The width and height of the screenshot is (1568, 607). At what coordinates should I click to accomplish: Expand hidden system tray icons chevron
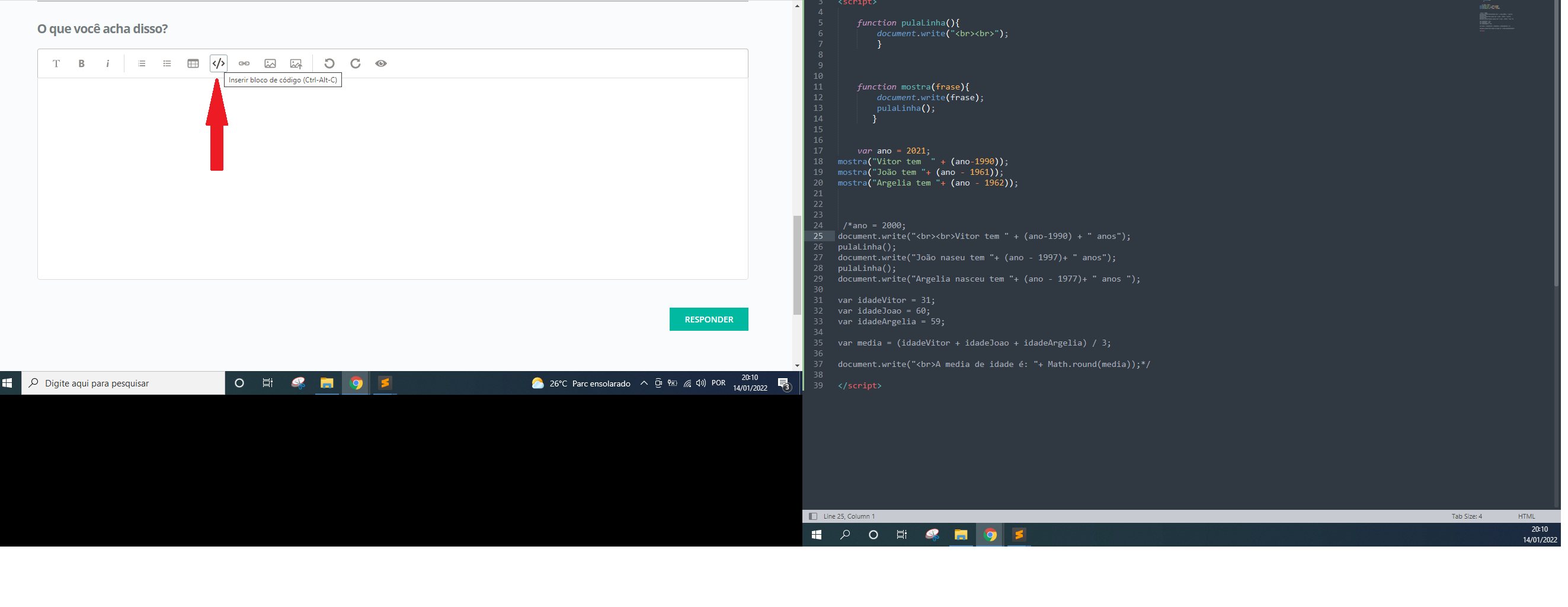(x=644, y=383)
